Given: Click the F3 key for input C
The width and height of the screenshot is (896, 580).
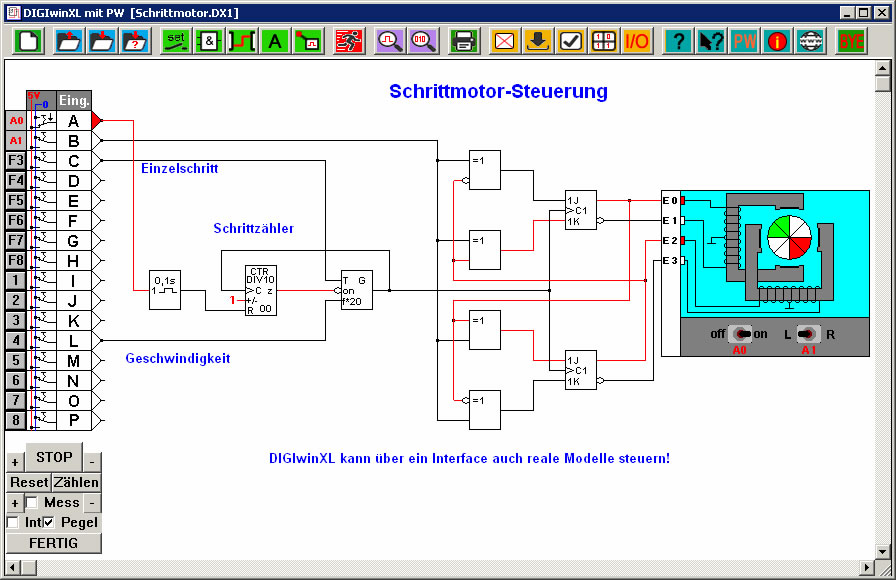Looking at the screenshot, I should 15,160.
